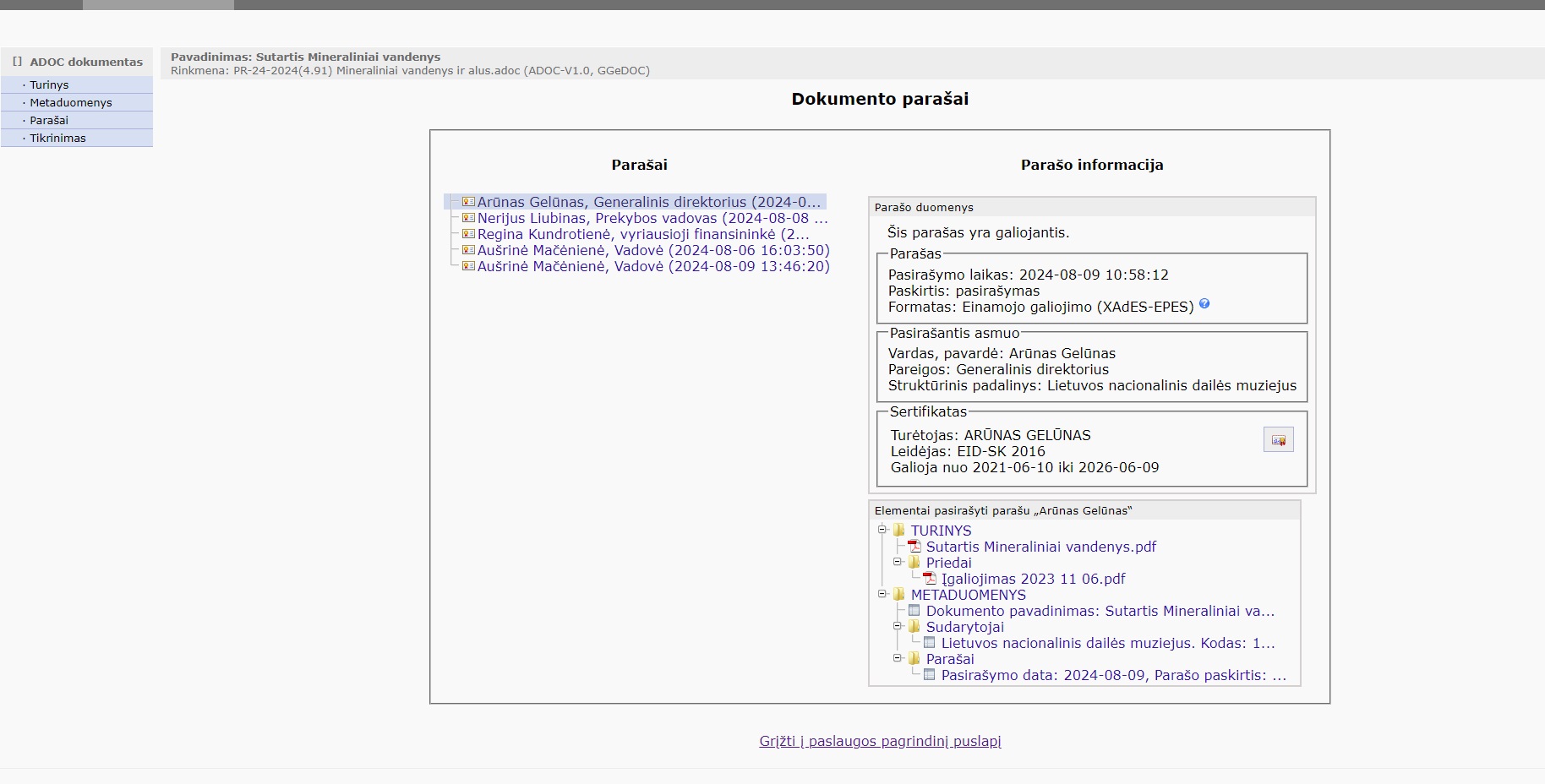The width and height of the screenshot is (1545, 784).
Task: Select Aušrinė Mačėnienė signature dated 2024-08-09 13:46:20
Action: tap(652, 266)
